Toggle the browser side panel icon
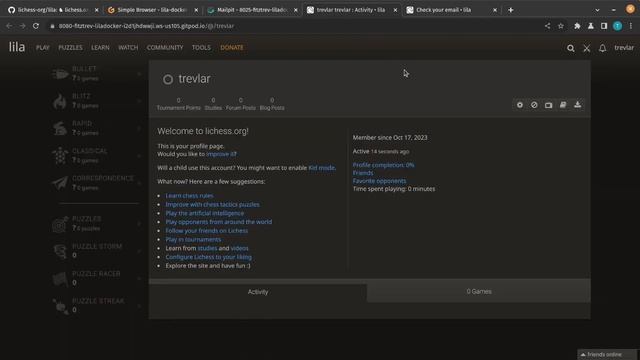The width and height of the screenshot is (640, 360). (604, 26)
